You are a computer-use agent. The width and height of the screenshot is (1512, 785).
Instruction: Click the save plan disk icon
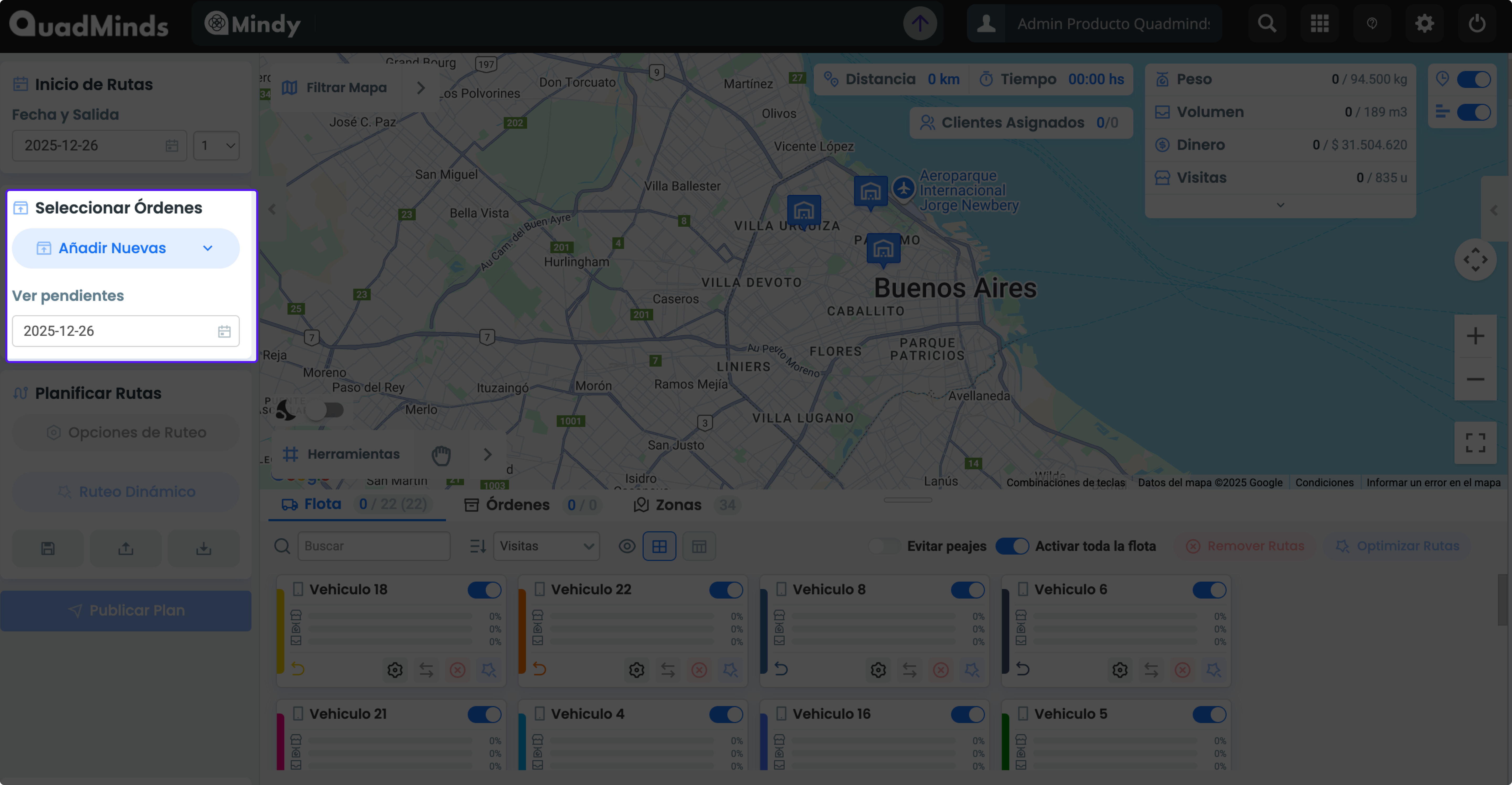(x=48, y=548)
